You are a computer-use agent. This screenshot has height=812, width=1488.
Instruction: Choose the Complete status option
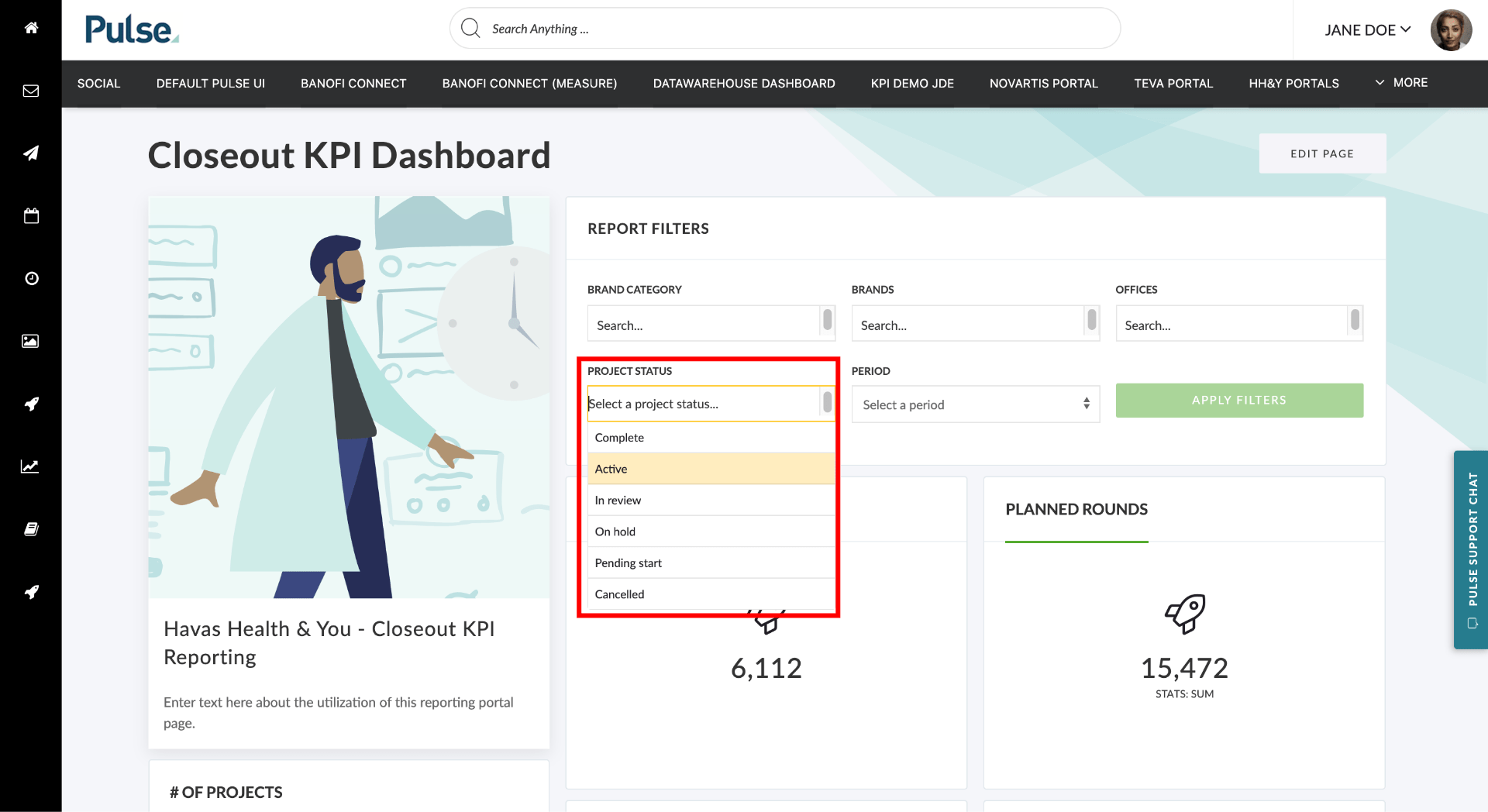tap(711, 438)
